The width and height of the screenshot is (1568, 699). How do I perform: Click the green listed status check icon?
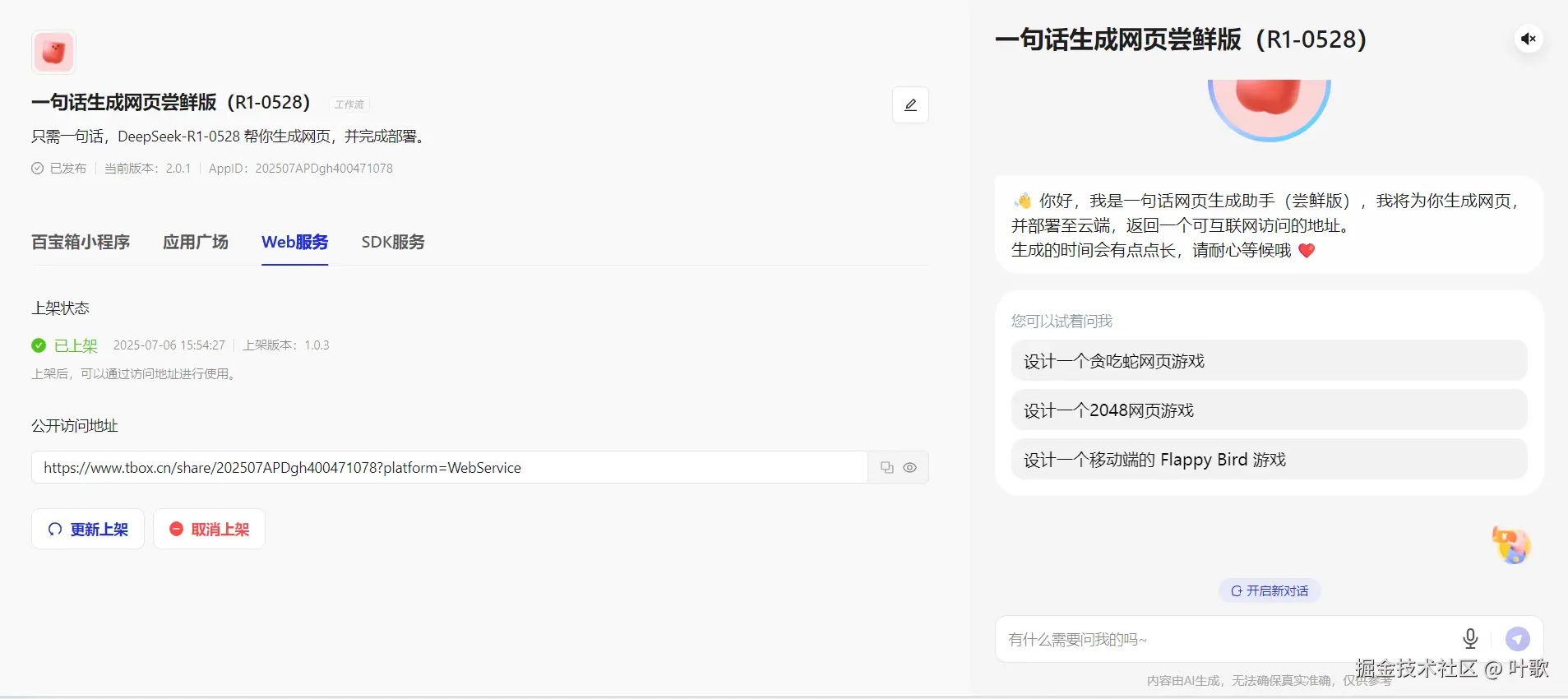[39, 345]
